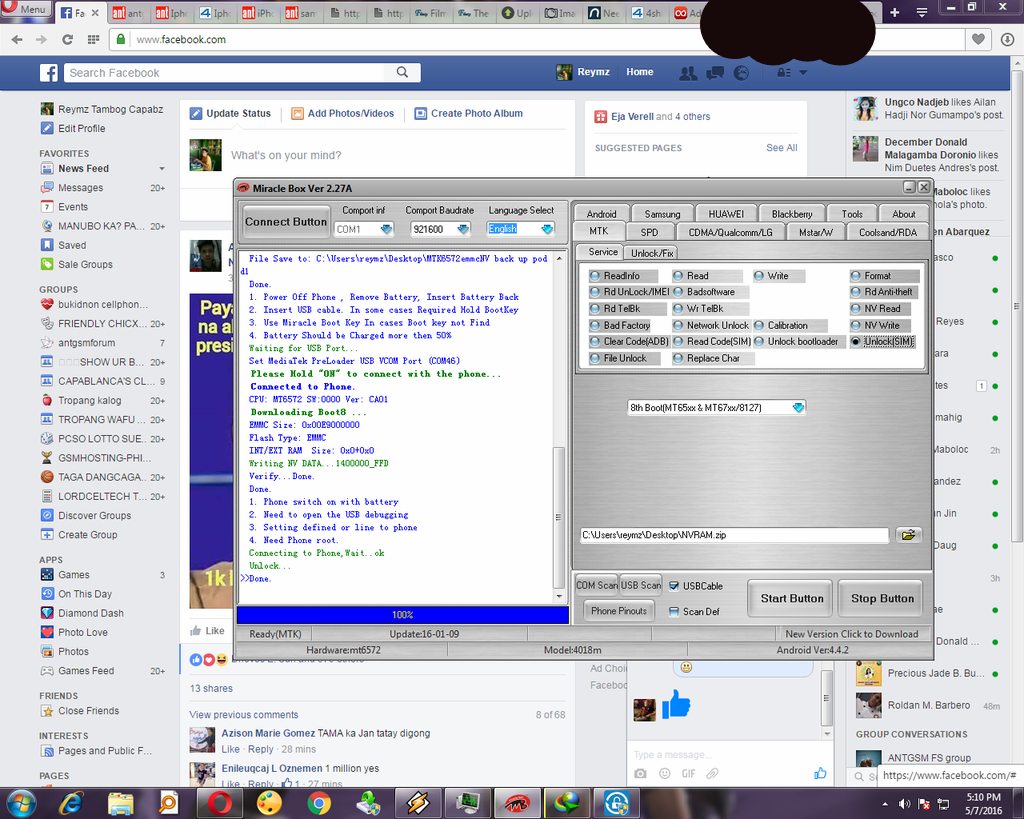Open Opera from the taskbar
This screenshot has width=1024, height=819.
pyautogui.click(x=219, y=803)
